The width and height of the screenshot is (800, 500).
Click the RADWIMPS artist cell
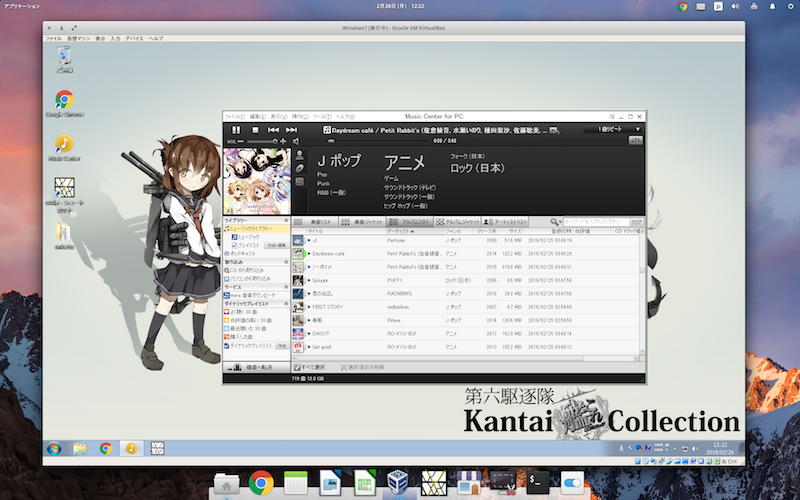(399, 293)
